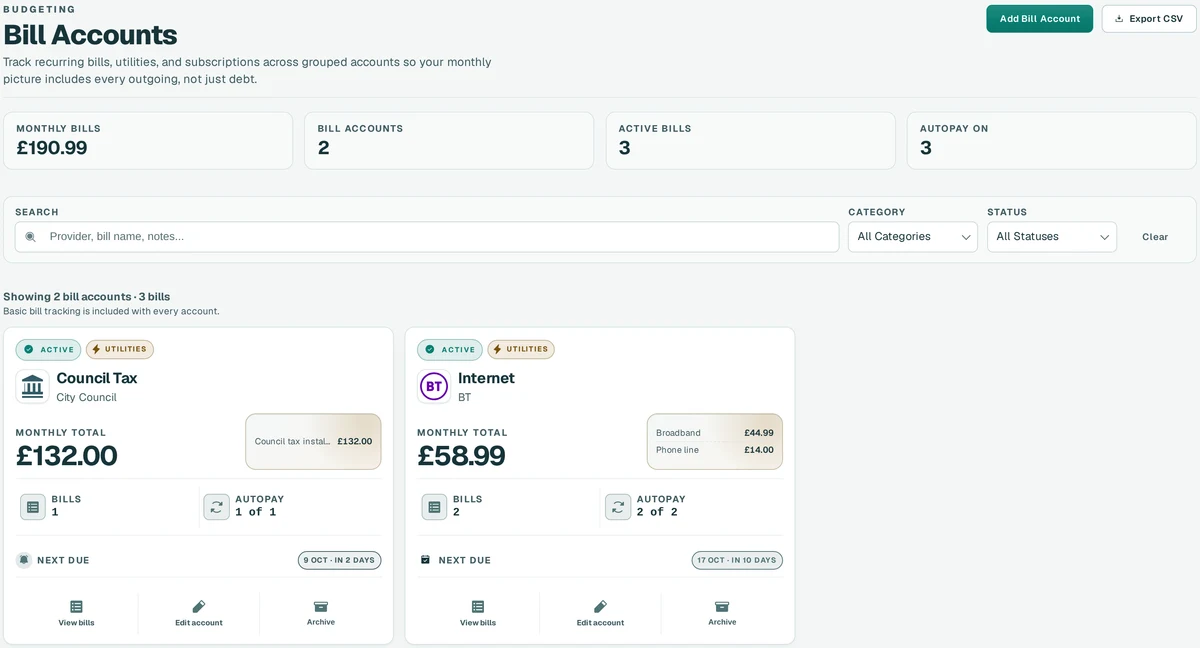Viewport: 1200px width, 648px height.
Task: Click the Broadband £44.99 line
Action: [x=715, y=433]
